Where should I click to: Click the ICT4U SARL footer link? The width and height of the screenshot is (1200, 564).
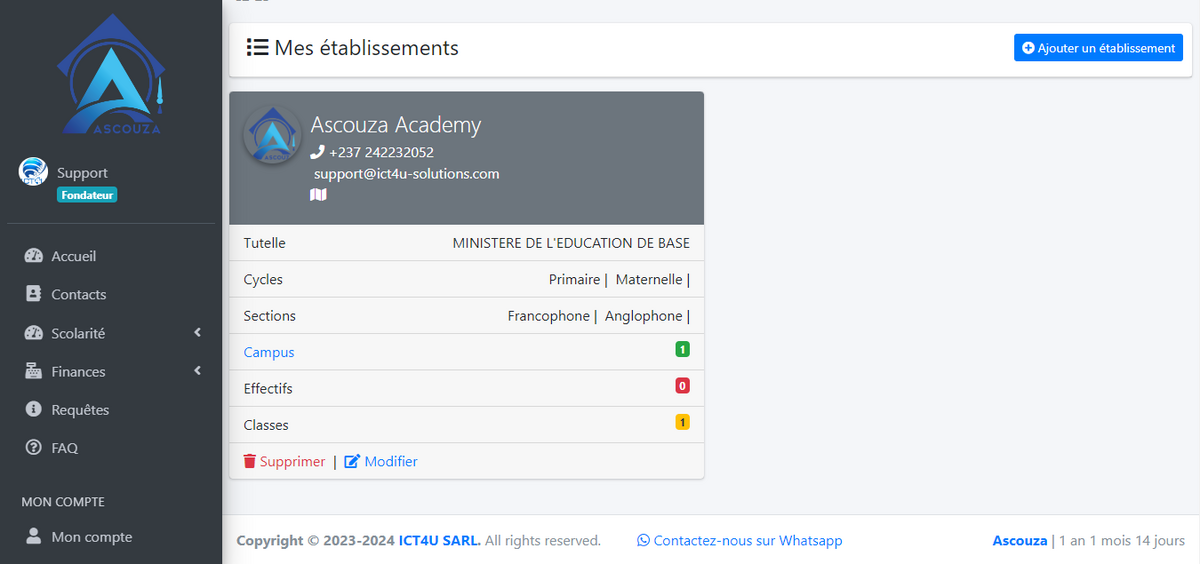pyautogui.click(x=440, y=540)
